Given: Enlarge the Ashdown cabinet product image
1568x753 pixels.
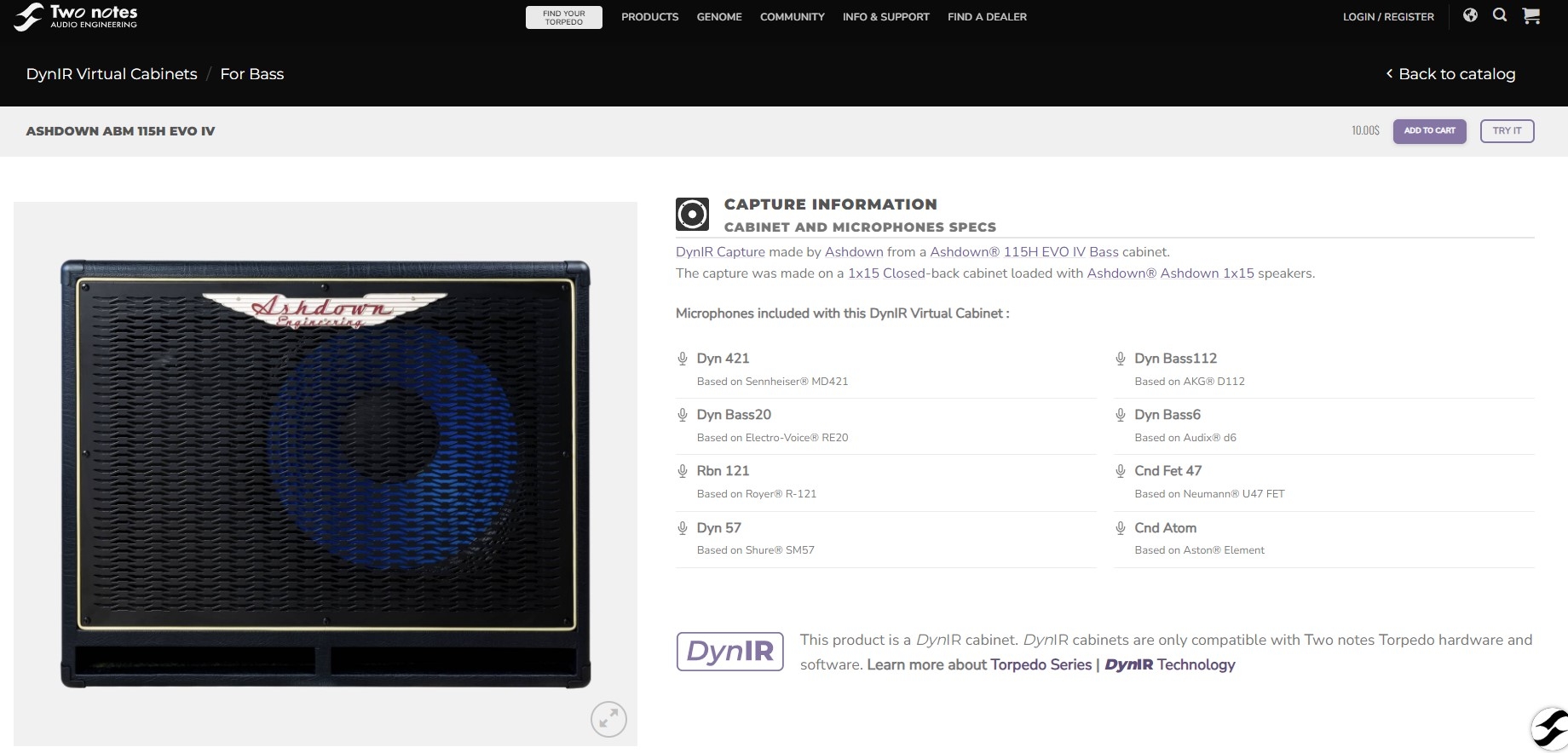Looking at the screenshot, I should point(326,474).
